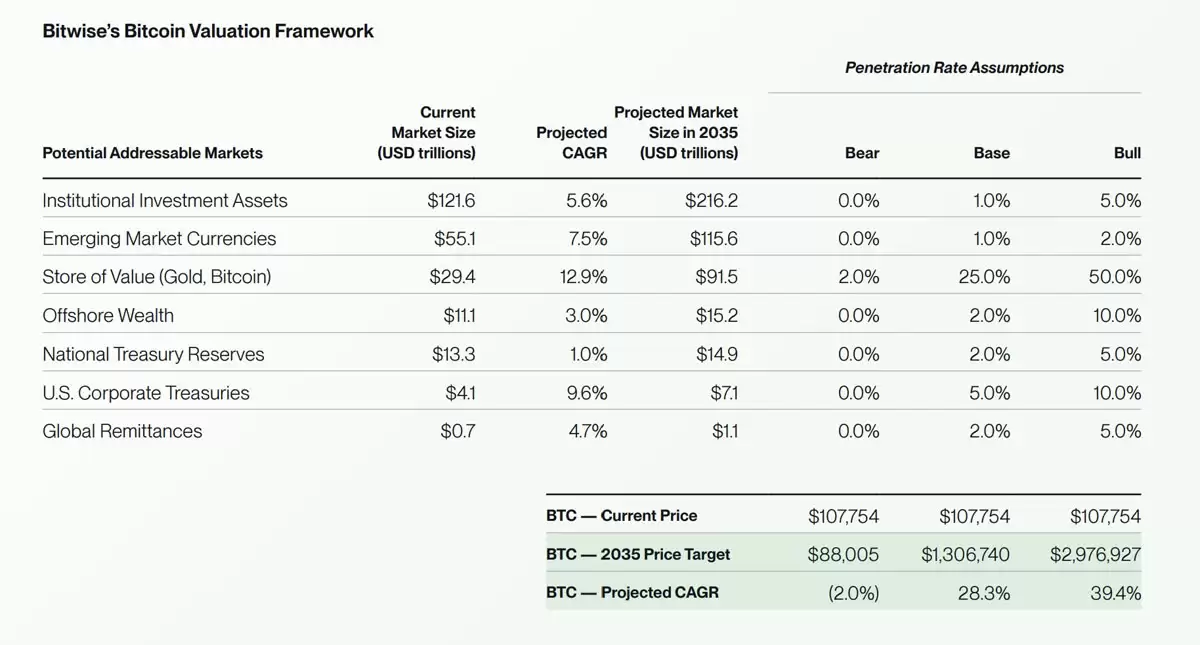This screenshot has height=645, width=1200.
Task: Select the Institutional Investment Assets row label
Action: pyautogui.click(x=165, y=201)
